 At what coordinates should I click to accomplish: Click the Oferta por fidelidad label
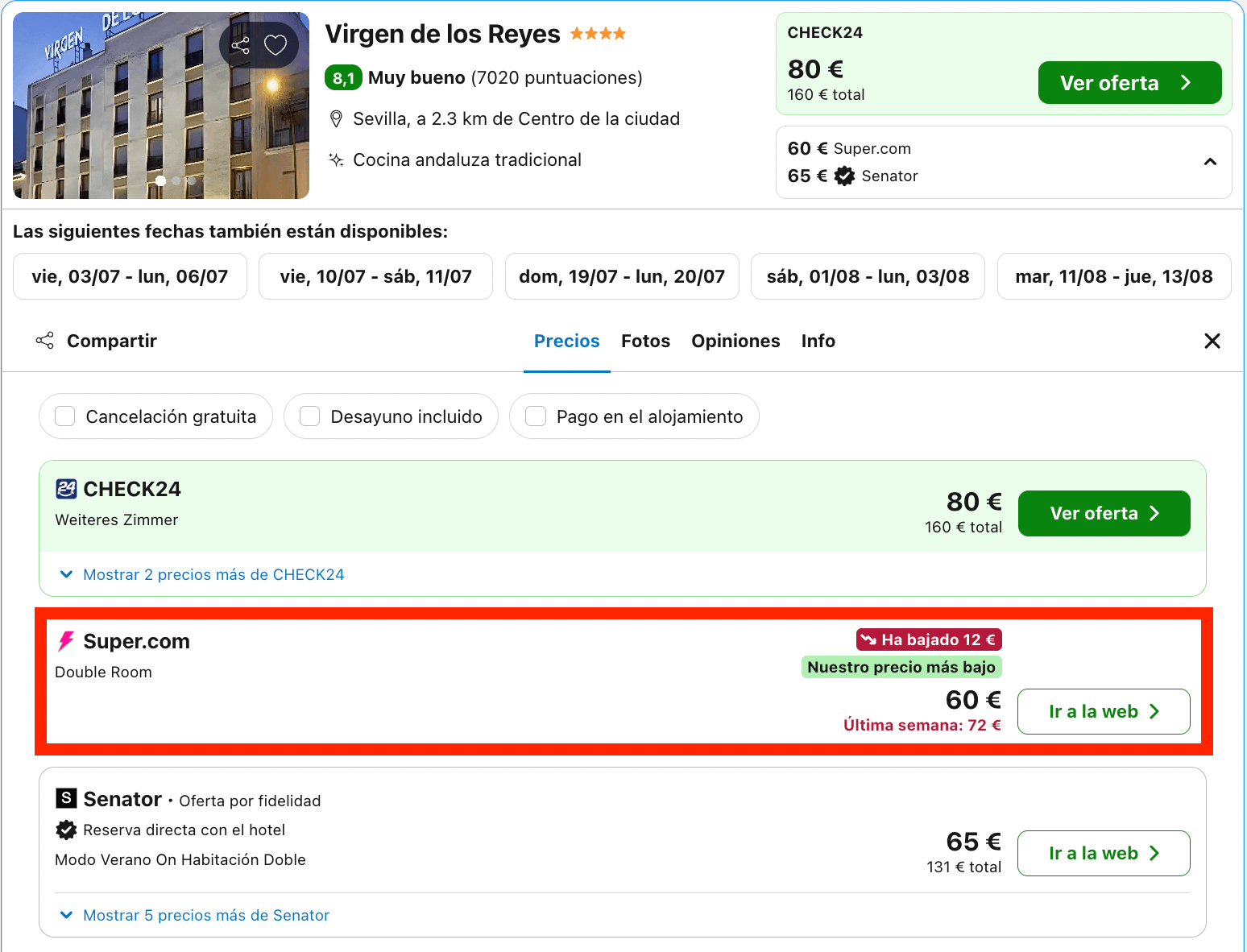[250, 801]
